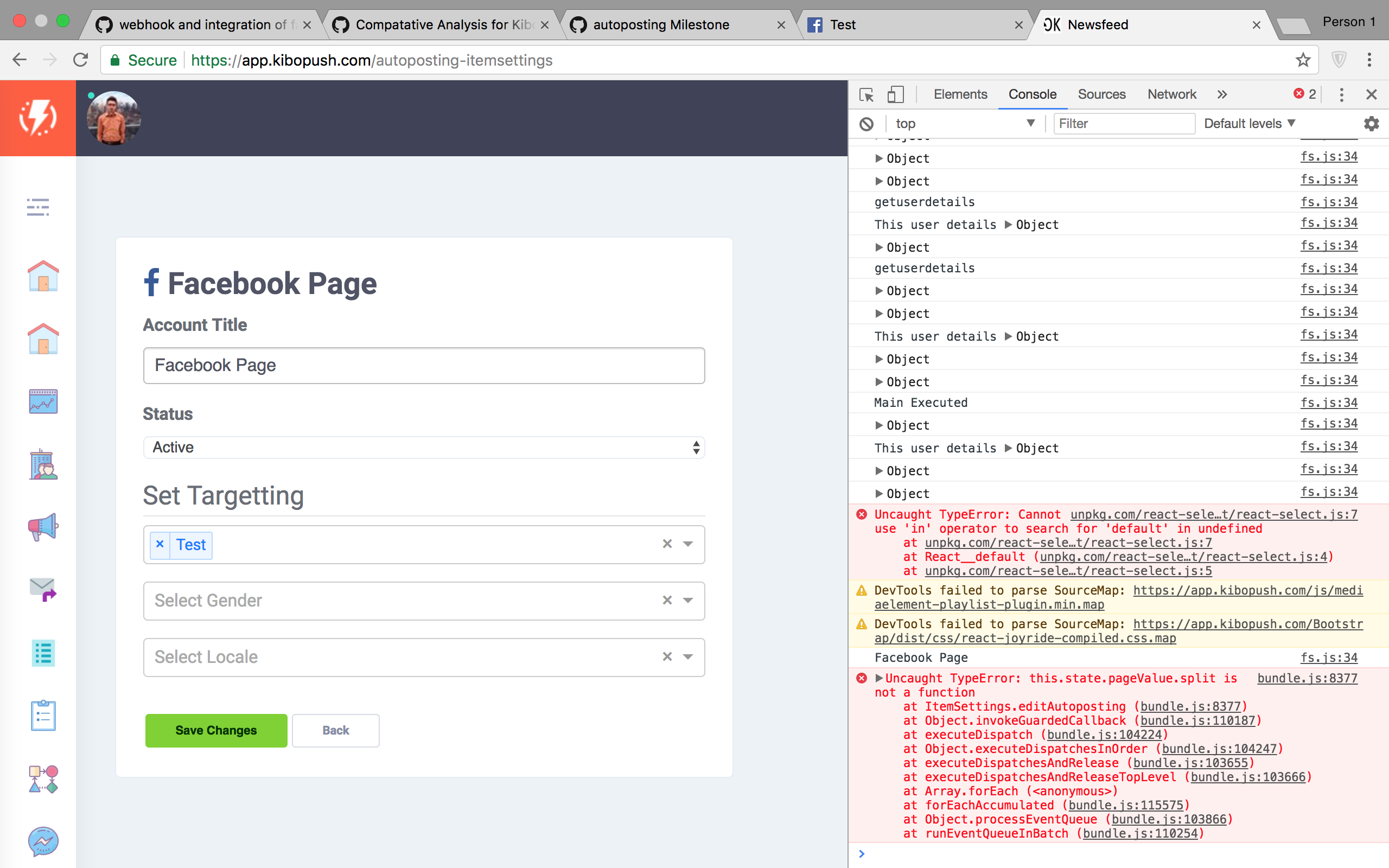Switch to the autoposting Milestone browser tab
Viewport: 1389px width, 868px height.
[677, 25]
